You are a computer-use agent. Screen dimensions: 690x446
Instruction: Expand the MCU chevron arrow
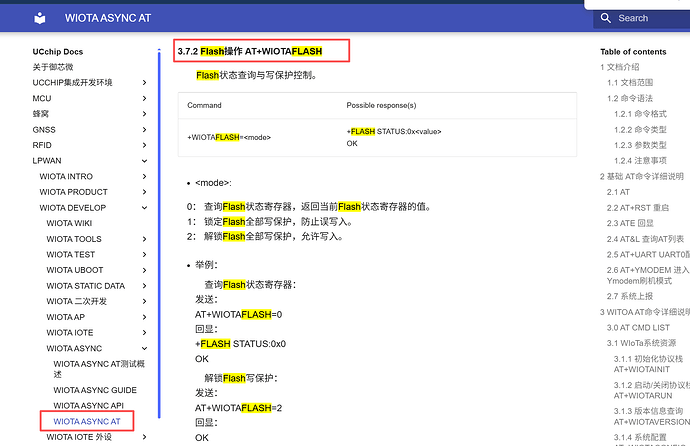(x=144, y=99)
